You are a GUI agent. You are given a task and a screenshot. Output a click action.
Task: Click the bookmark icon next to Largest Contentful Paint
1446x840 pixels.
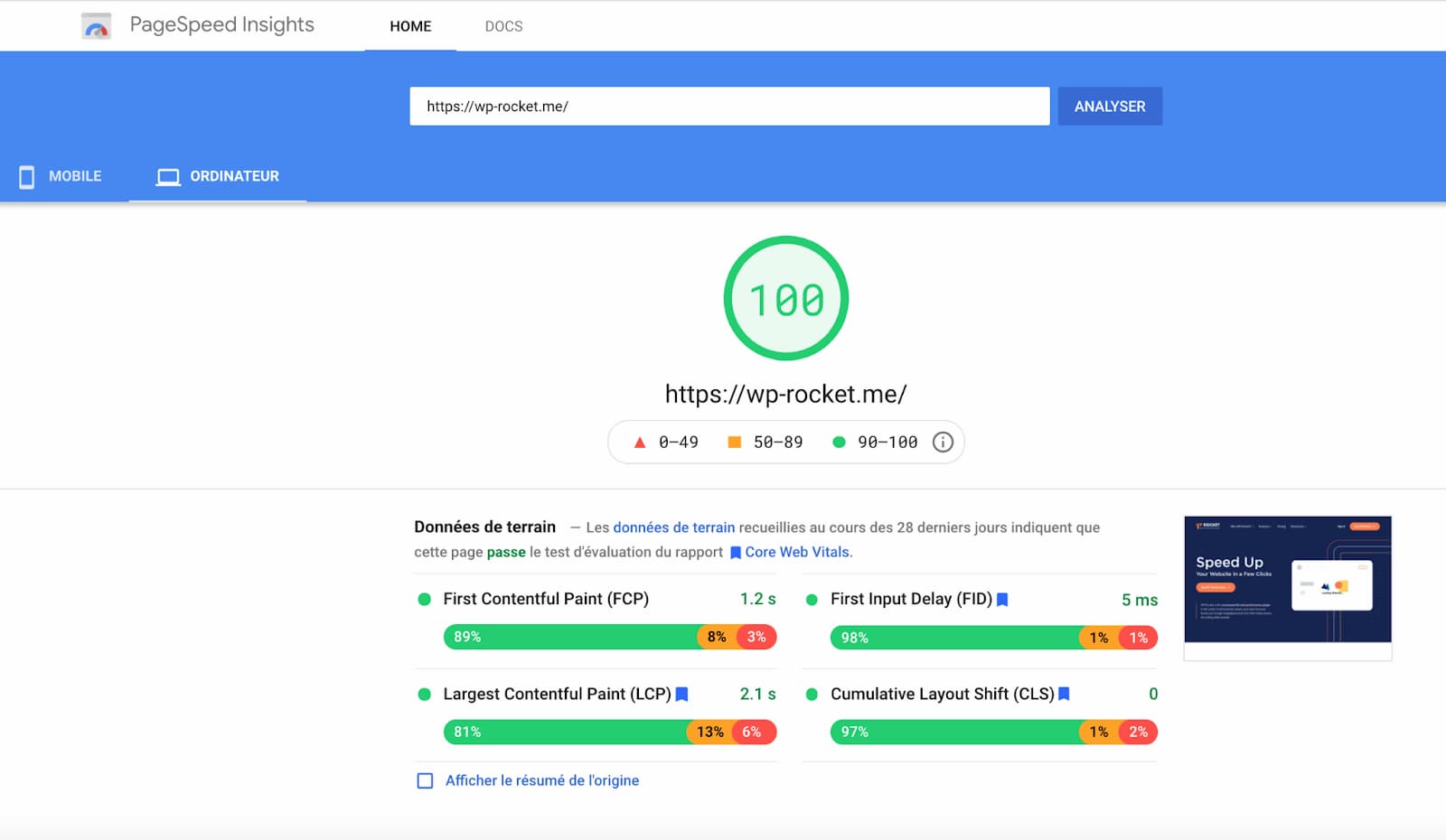click(682, 695)
